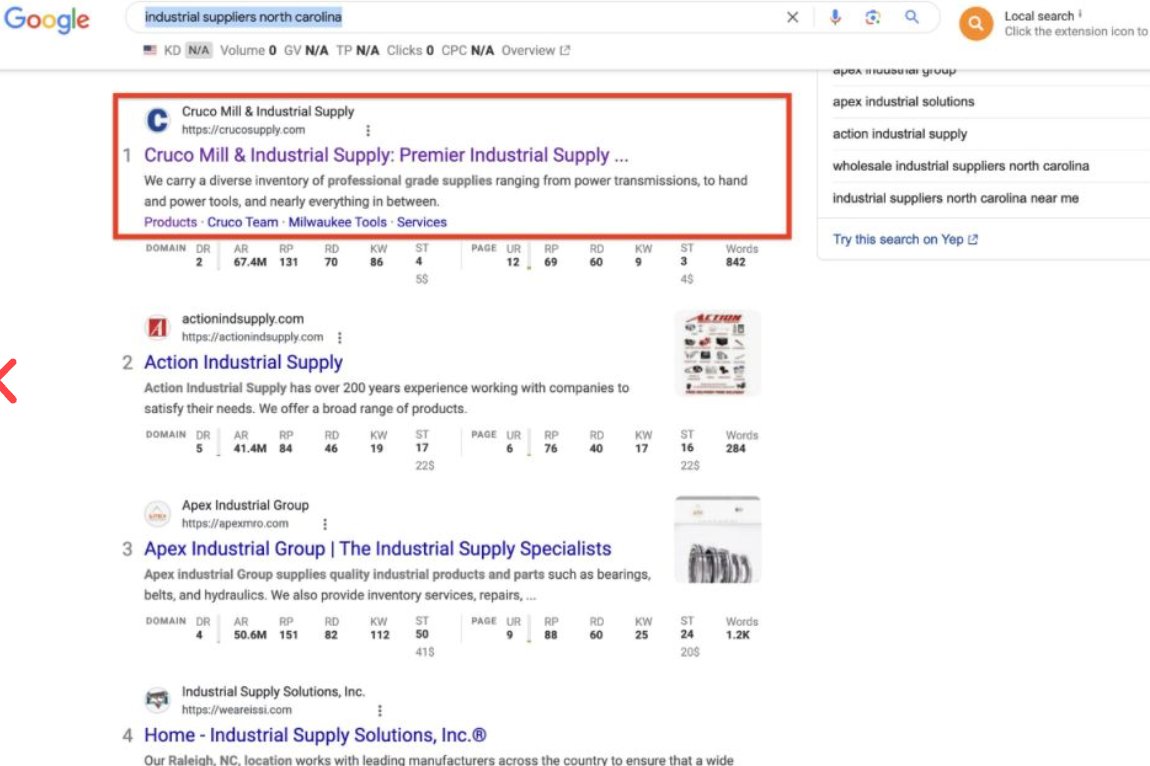Open more options for weareissi.com result
Screen dimensions: 1150x766
(379, 710)
